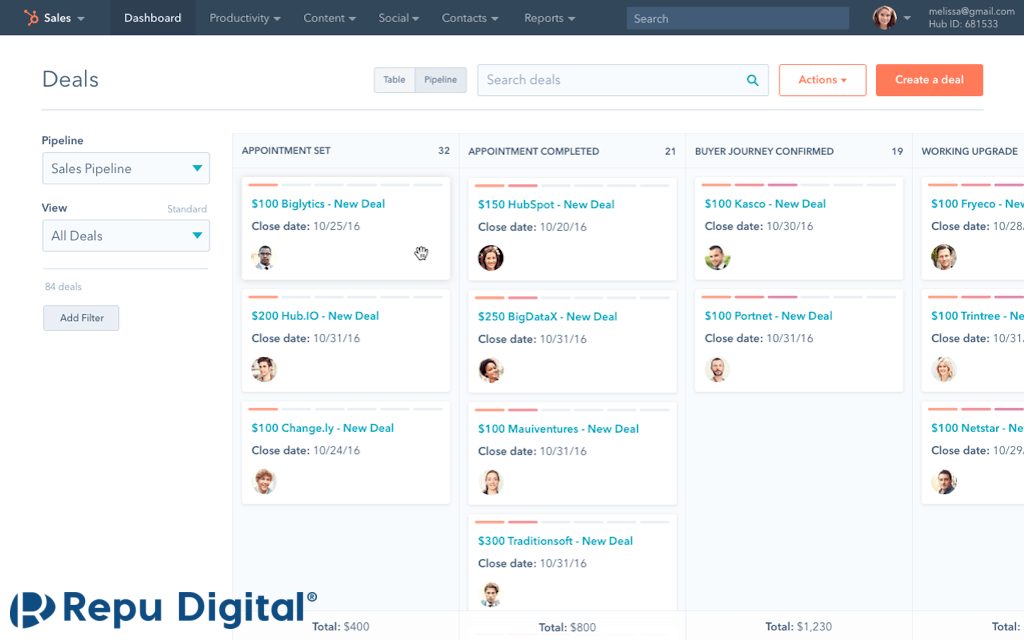This screenshot has width=1024, height=640.
Task: Click 'Total: $1,230' under Buyer Journey Confirmed
Action: tap(799, 626)
